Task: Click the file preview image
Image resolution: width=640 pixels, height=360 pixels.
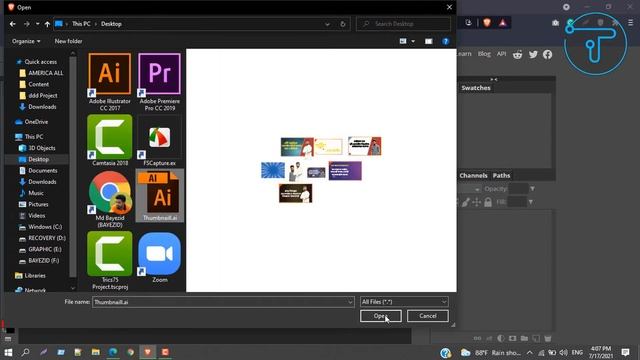Action: tap(321, 170)
